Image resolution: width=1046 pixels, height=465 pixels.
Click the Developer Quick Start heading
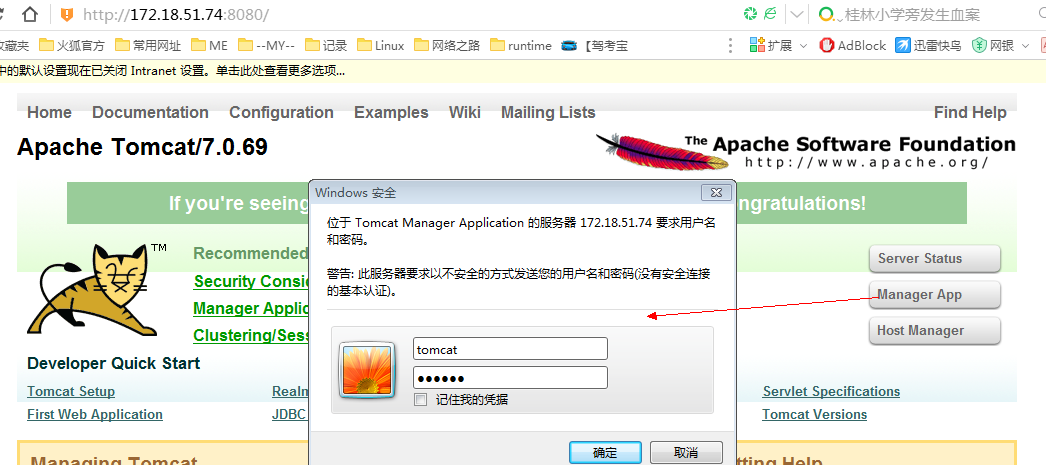pyautogui.click(x=113, y=364)
